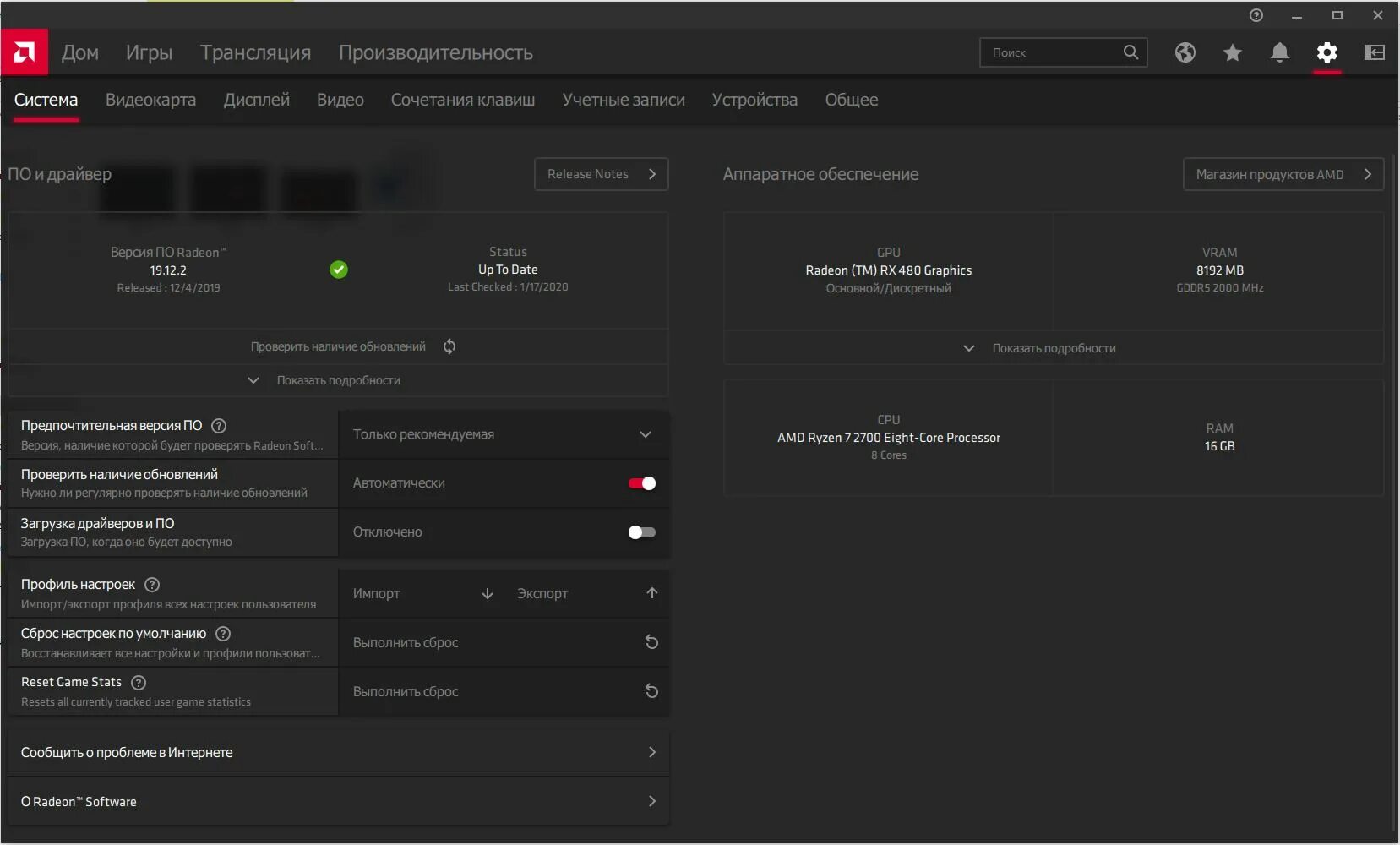Click the Экспорт up arrow icon

pos(652,593)
